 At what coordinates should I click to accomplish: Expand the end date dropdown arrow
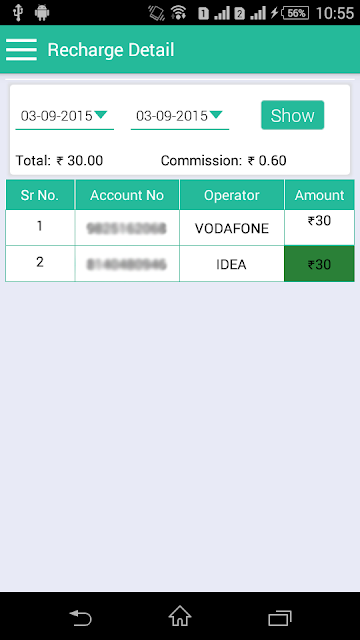click(x=216, y=115)
